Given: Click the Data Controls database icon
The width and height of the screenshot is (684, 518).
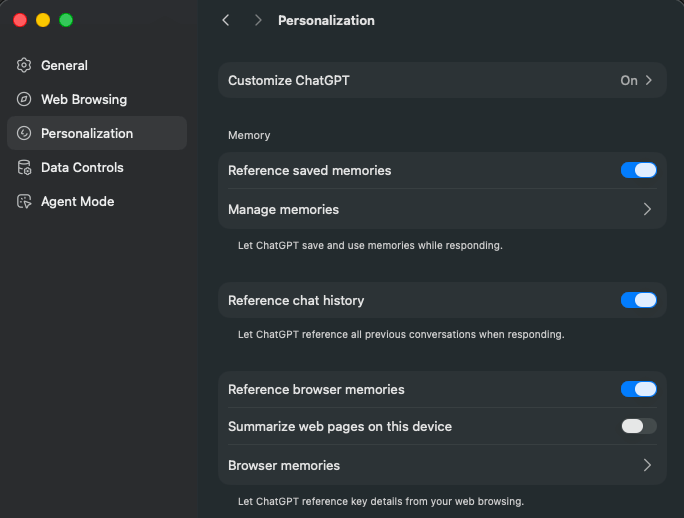Looking at the screenshot, I should [x=24, y=167].
